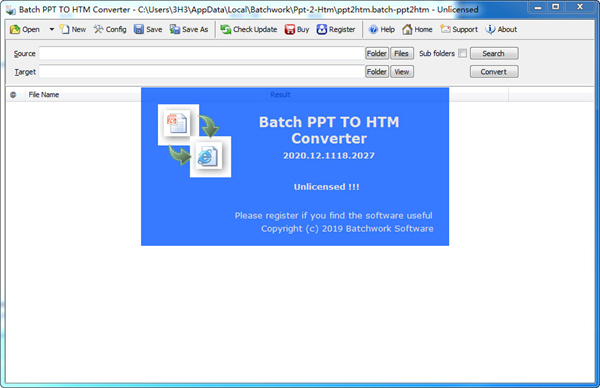The height and width of the screenshot is (388, 600).
Task: Click the View button for Target
Action: (x=402, y=72)
